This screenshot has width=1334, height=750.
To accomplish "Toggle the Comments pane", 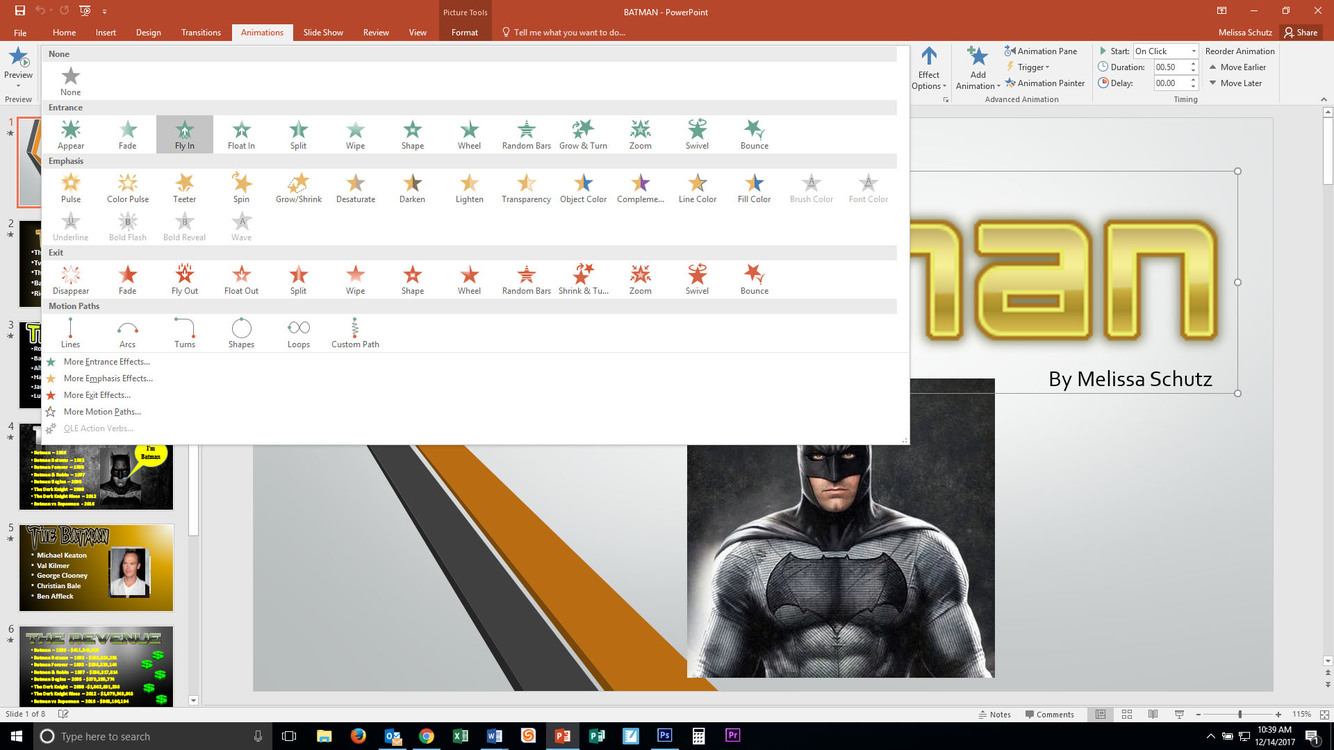I will (x=1048, y=714).
